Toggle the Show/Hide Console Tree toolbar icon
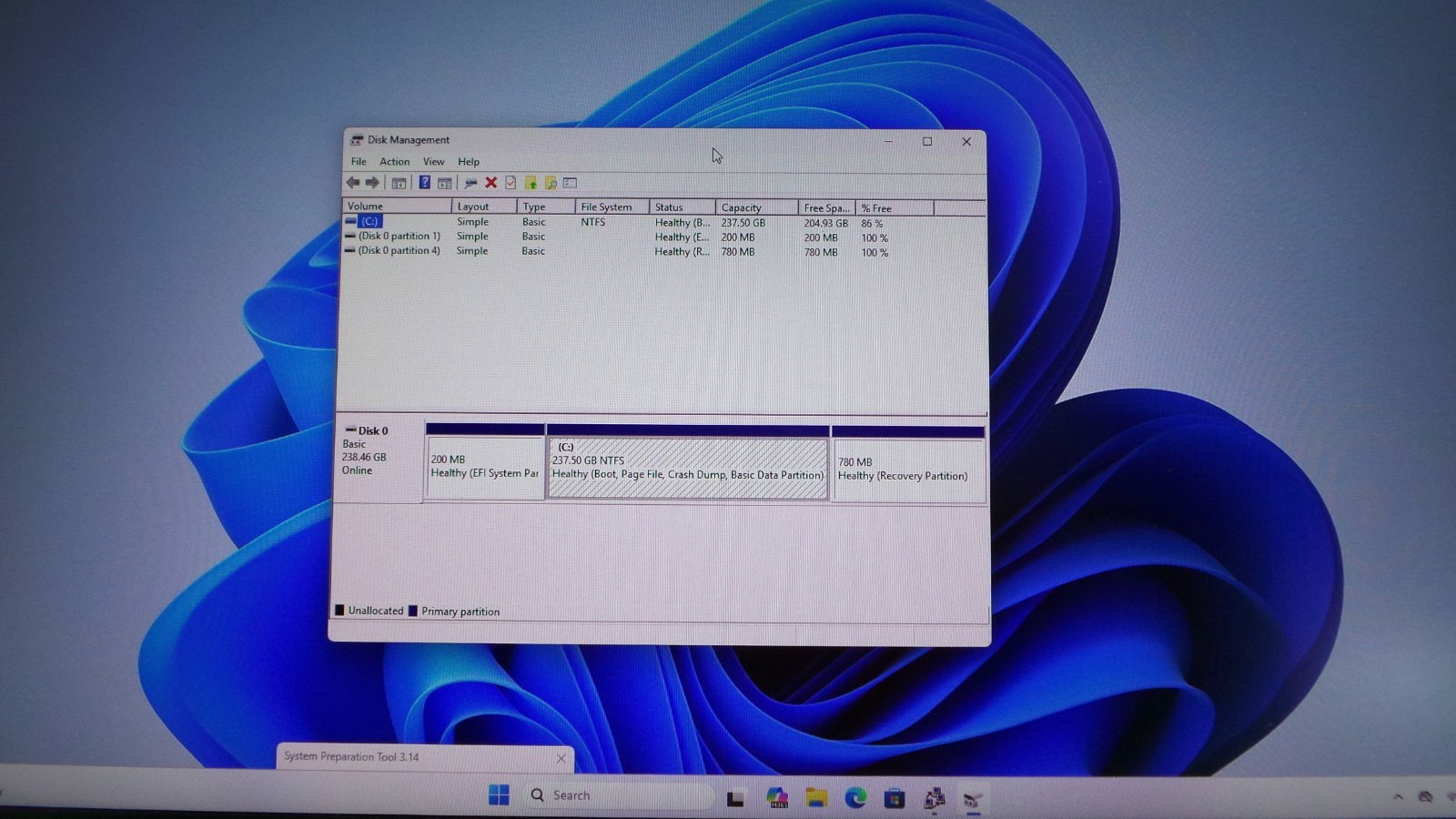The width and height of the screenshot is (1456, 819). pos(399,183)
